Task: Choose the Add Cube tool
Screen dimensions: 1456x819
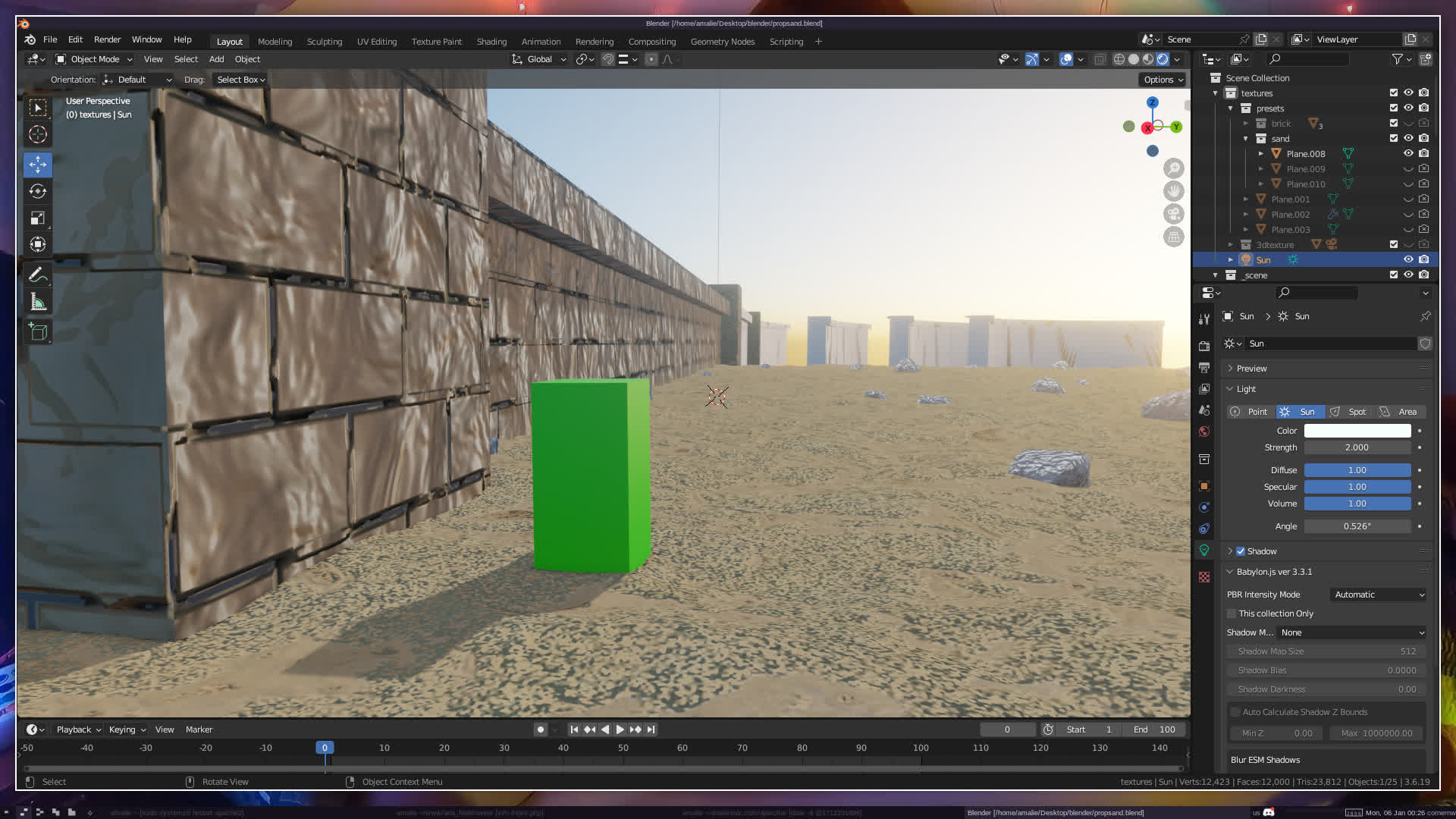Action: point(38,331)
